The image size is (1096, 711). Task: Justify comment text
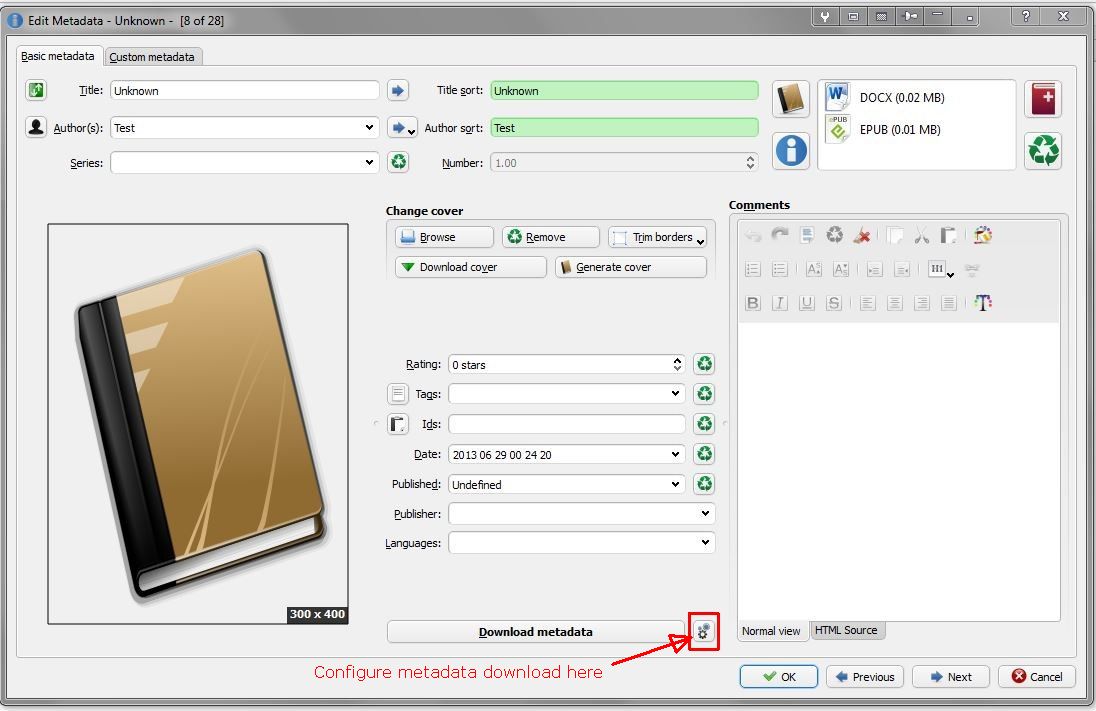[949, 303]
